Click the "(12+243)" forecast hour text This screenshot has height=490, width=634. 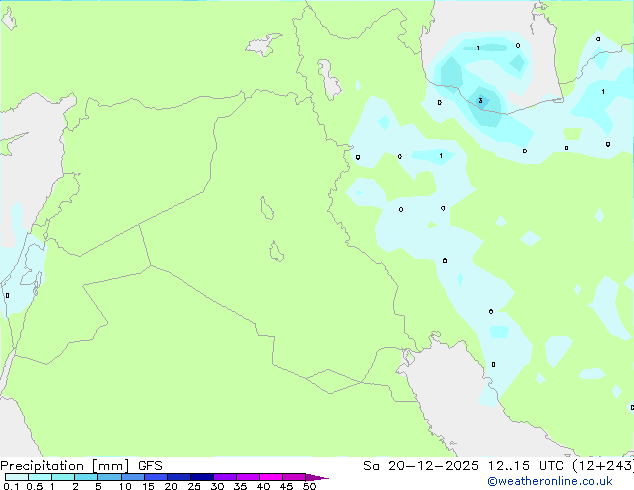[603, 466]
